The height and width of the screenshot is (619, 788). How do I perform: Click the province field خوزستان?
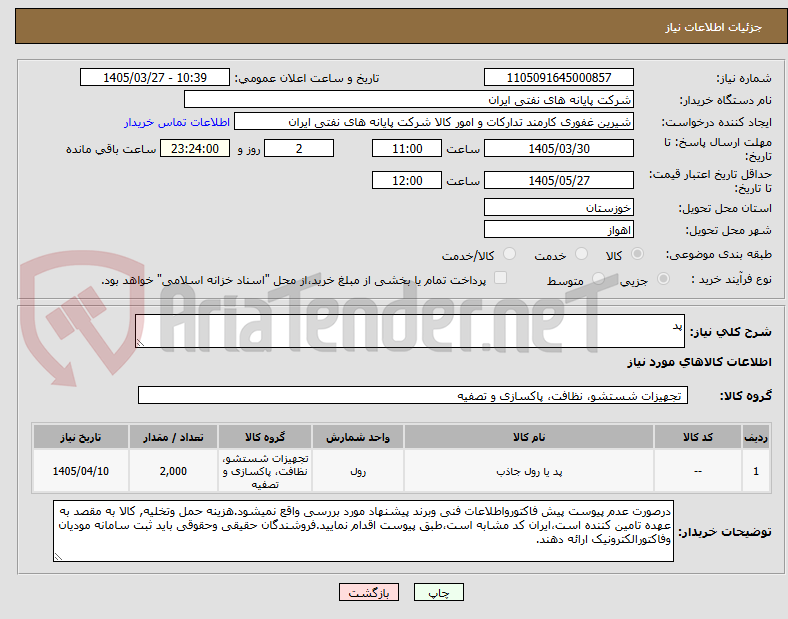pyautogui.click(x=558, y=207)
